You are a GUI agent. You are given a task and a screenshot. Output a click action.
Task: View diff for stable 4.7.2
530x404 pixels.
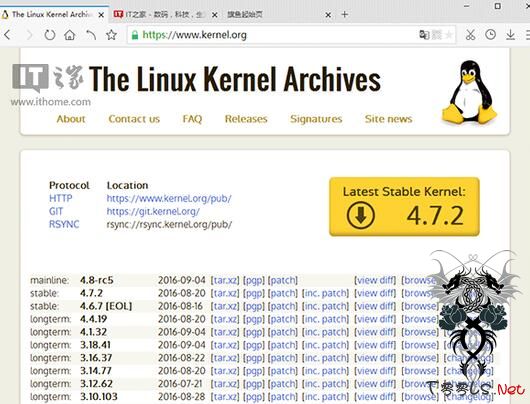click(375, 293)
